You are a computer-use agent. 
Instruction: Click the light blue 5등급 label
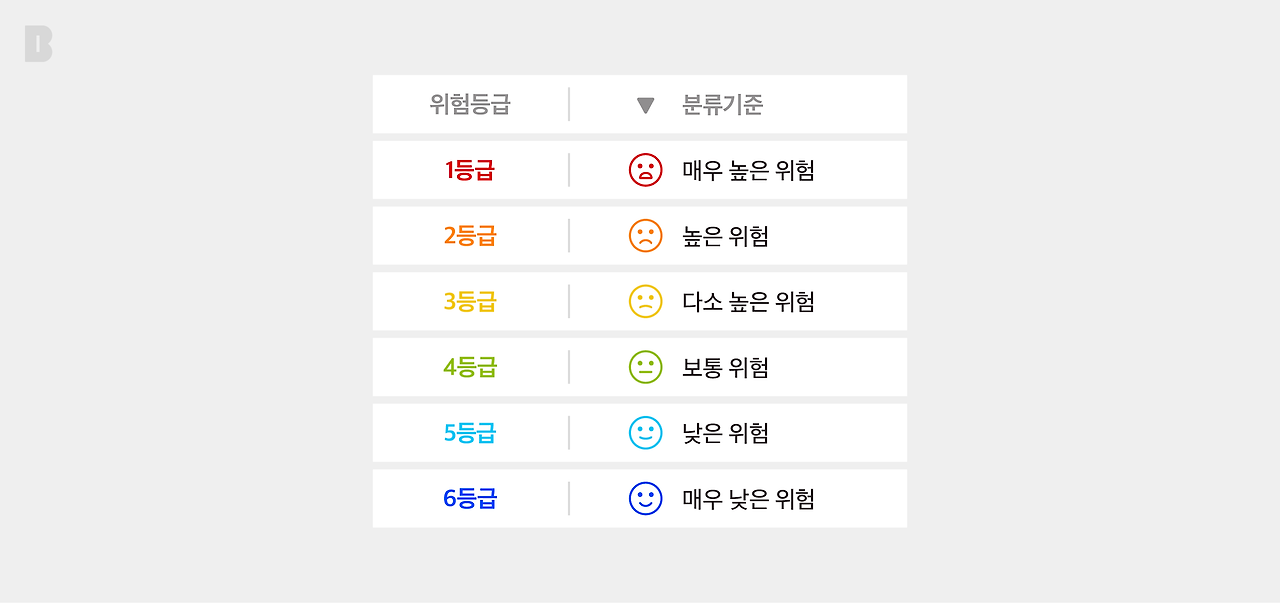tap(470, 433)
